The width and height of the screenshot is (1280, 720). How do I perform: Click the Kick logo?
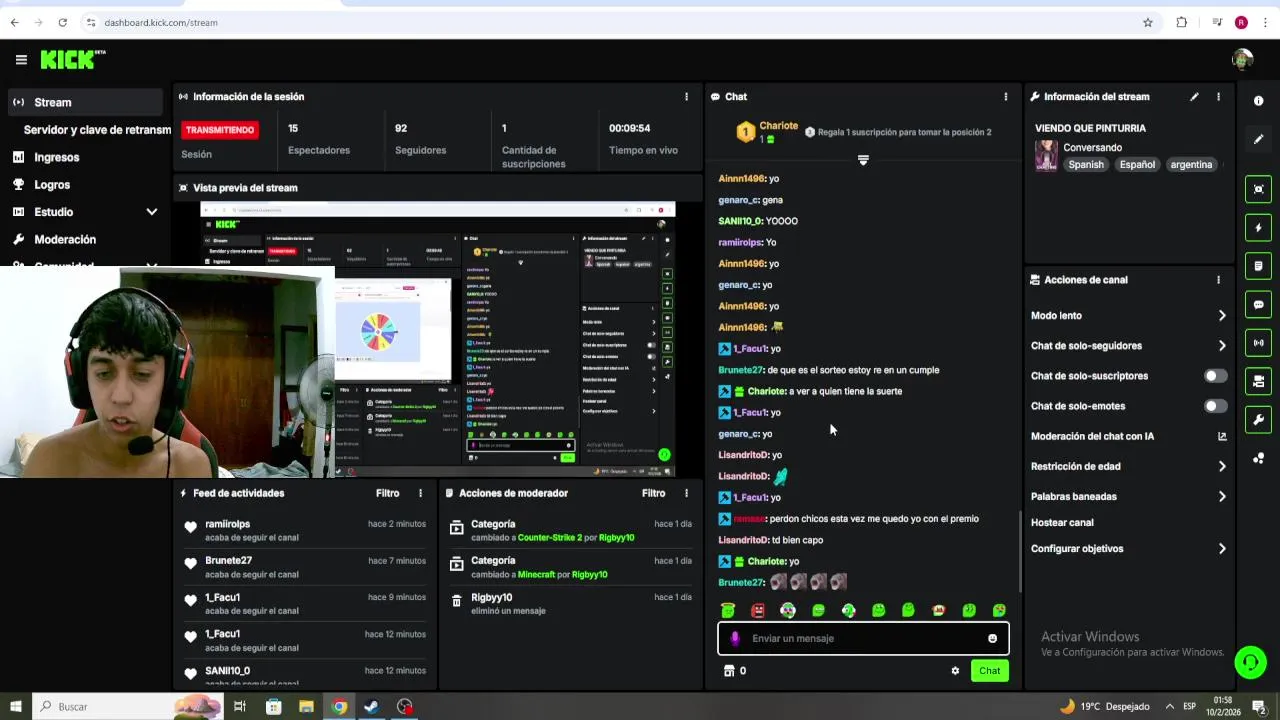[73, 60]
